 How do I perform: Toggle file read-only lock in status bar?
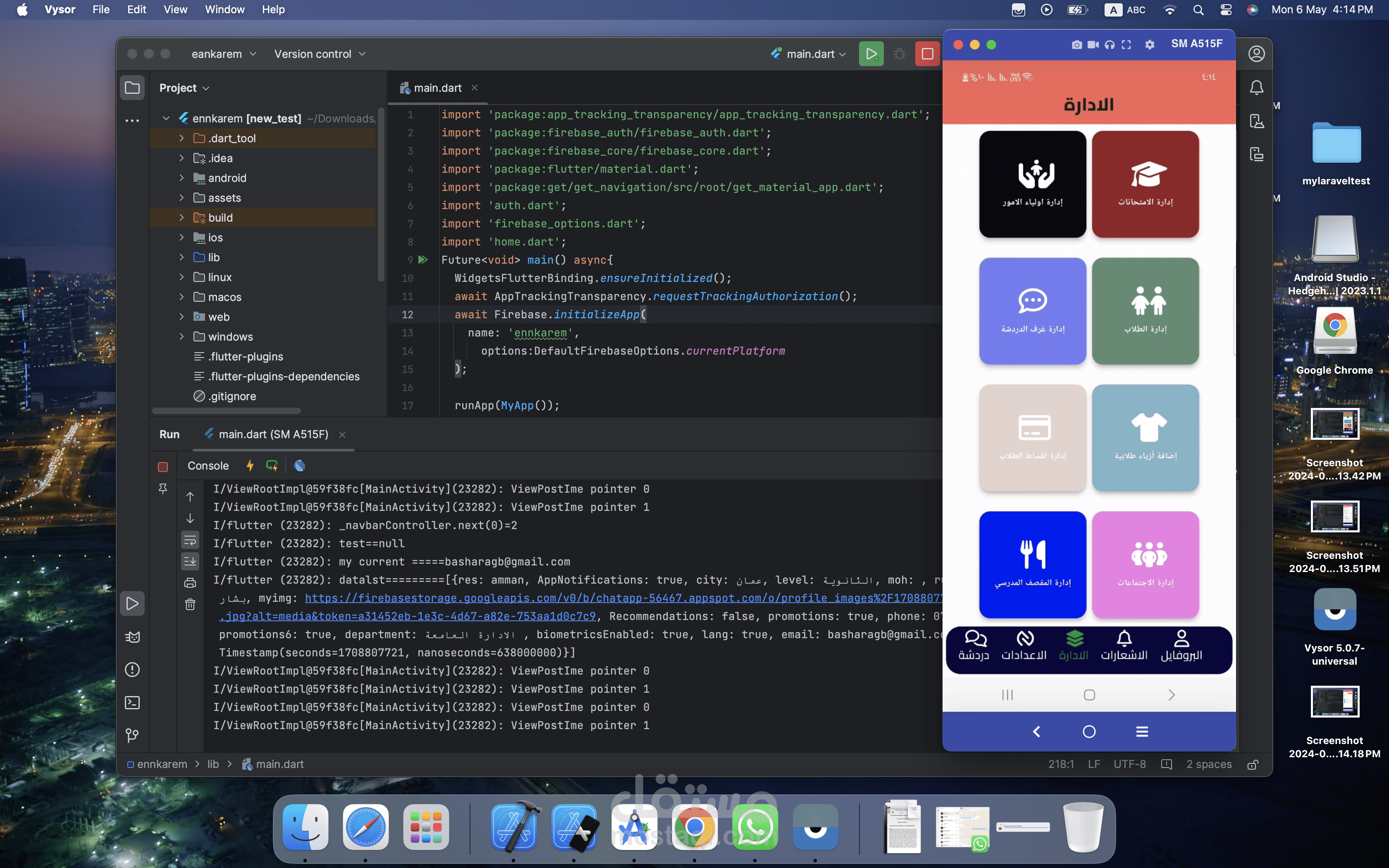pyautogui.click(x=1253, y=764)
